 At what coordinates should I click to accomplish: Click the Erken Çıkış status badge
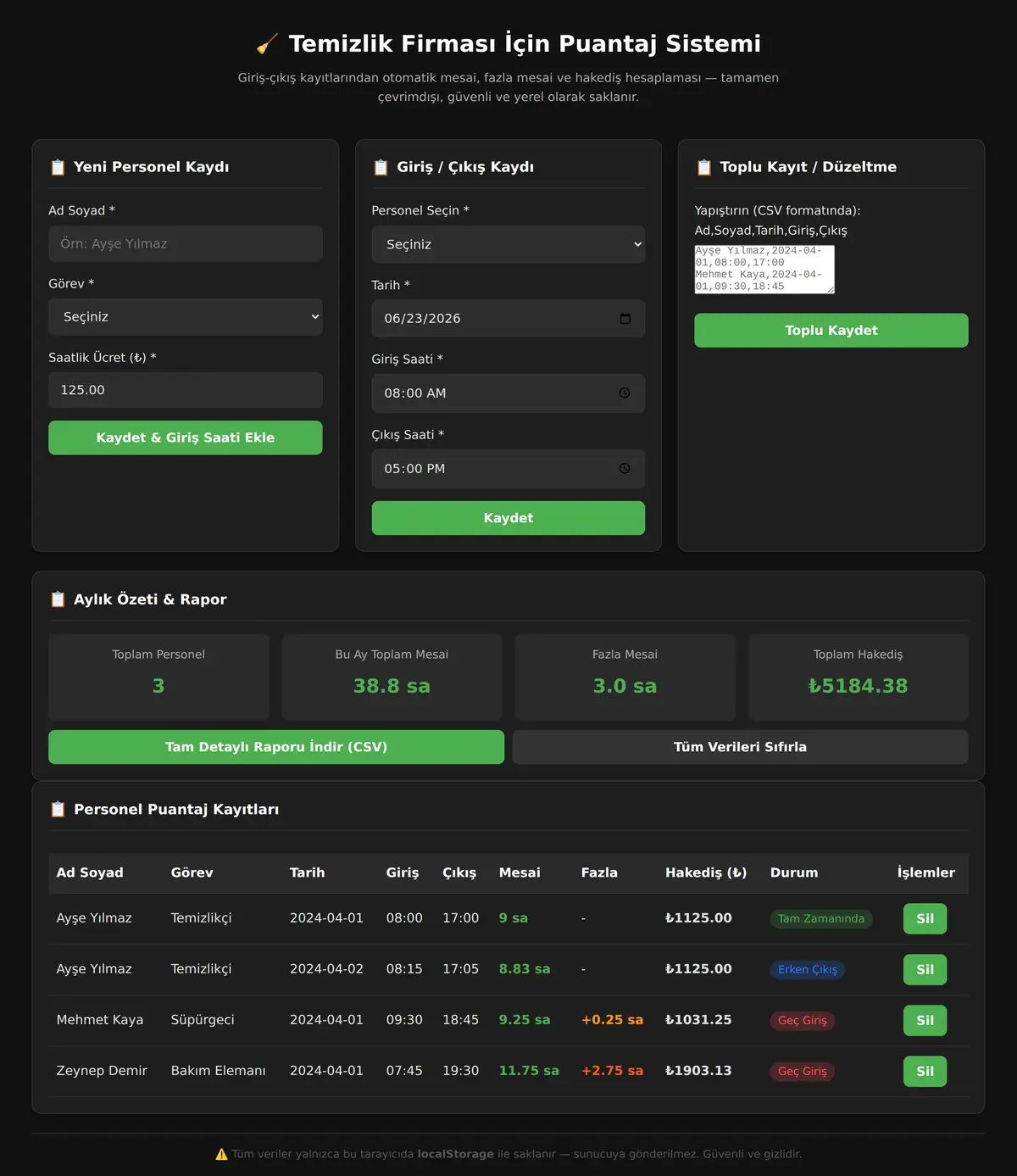coord(808,970)
